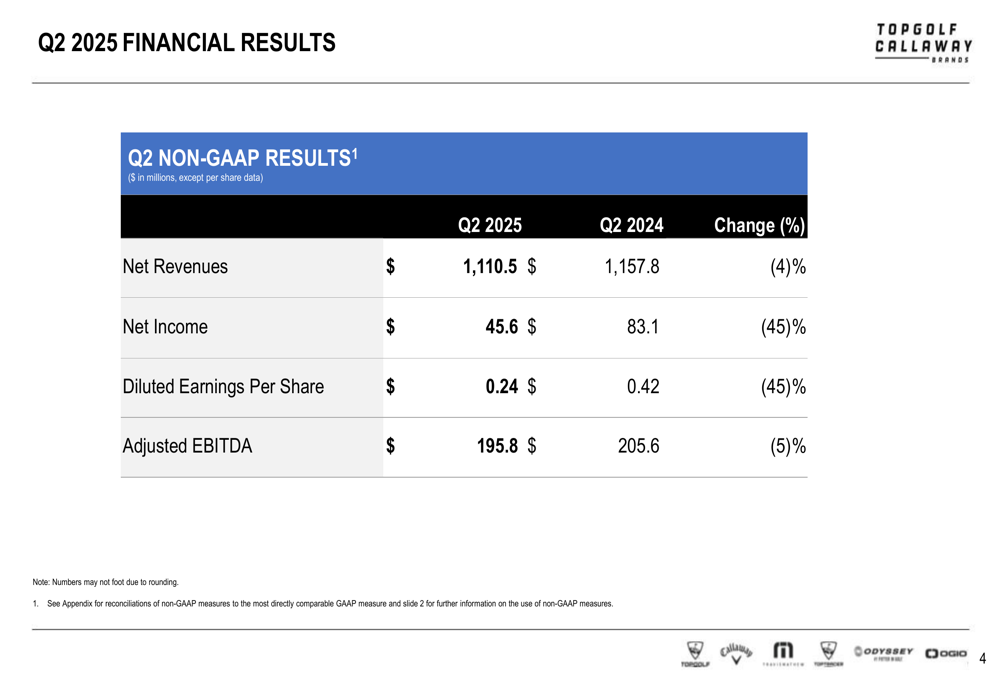Select the Q2 2024 column header

631,225
